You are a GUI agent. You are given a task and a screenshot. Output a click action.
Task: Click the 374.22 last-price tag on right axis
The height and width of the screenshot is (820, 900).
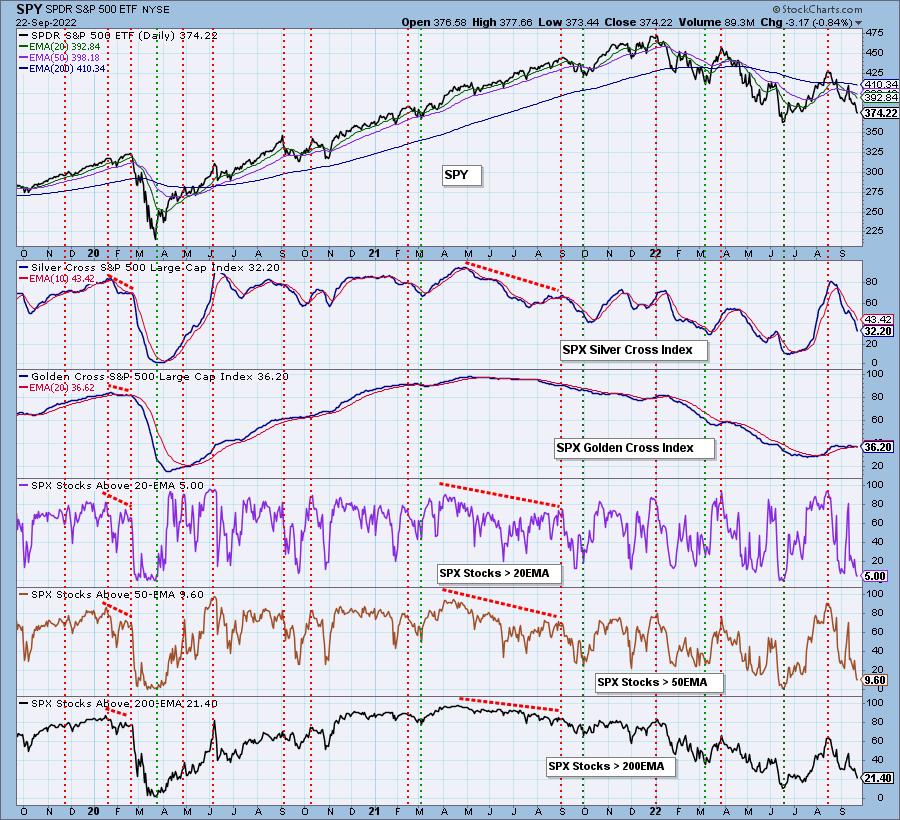tap(880, 113)
